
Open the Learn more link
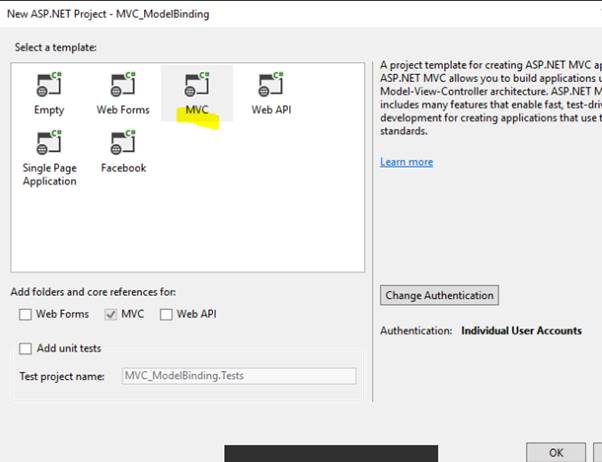click(x=407, y=162)
